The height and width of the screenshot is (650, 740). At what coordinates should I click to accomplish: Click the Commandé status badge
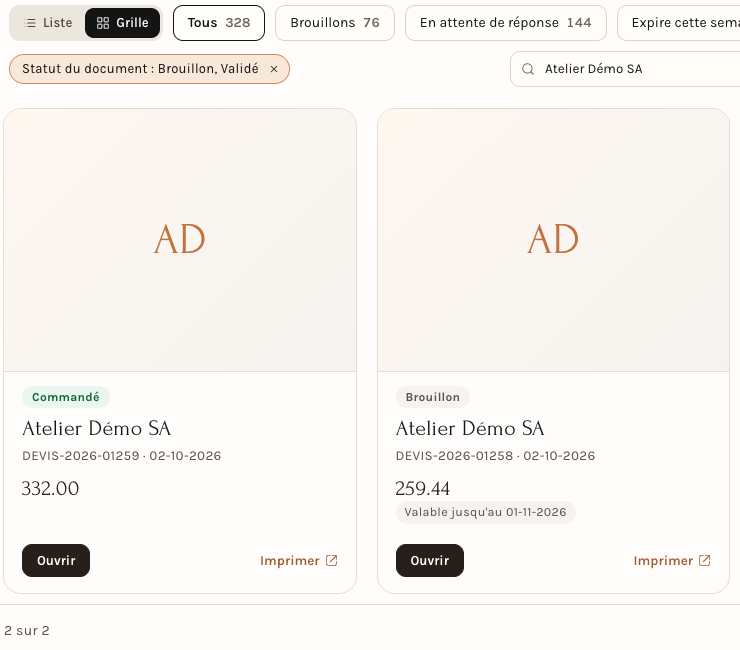[66, 397]
